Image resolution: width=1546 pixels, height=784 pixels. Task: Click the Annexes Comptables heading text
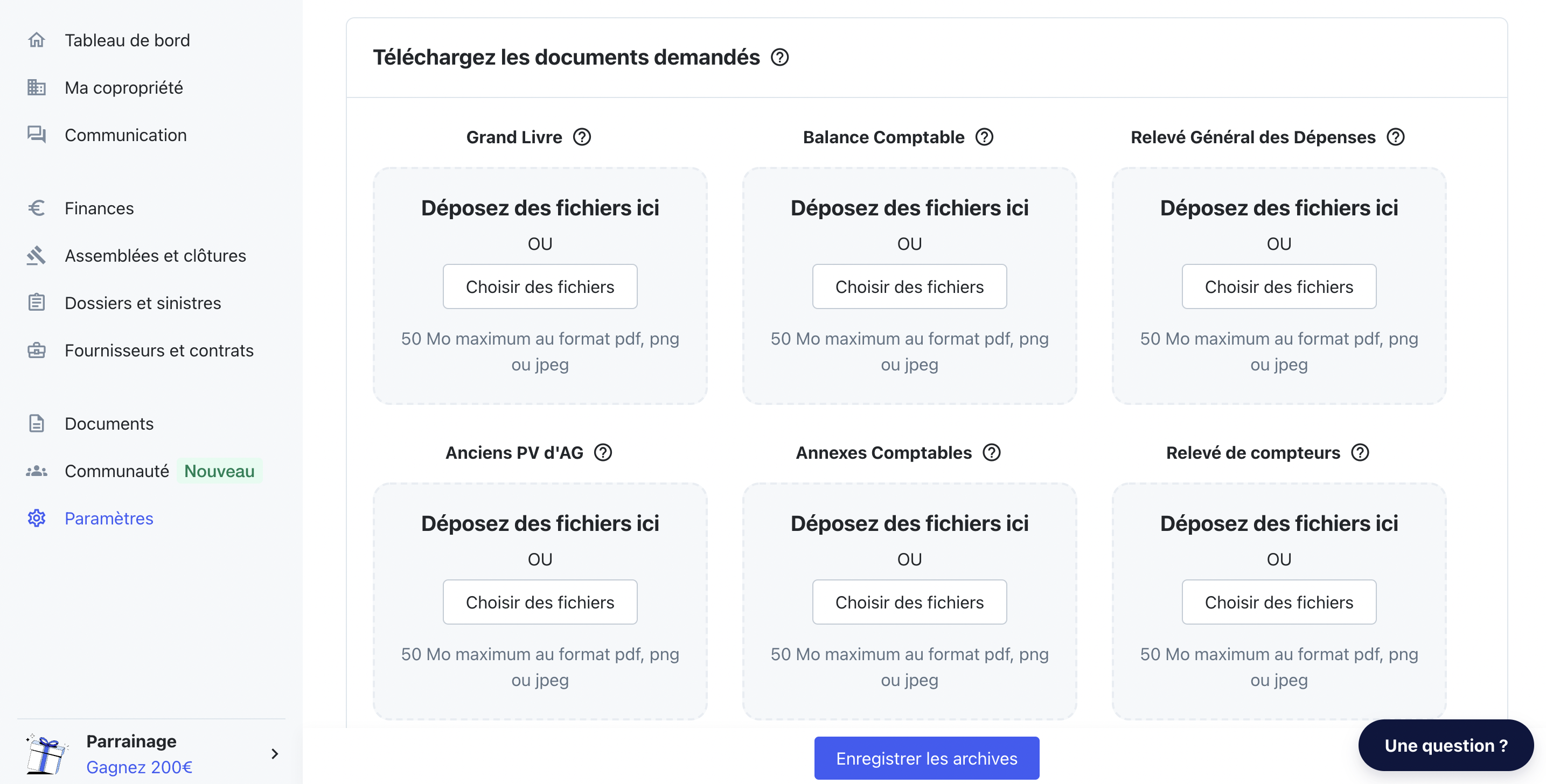pos(883,453)
